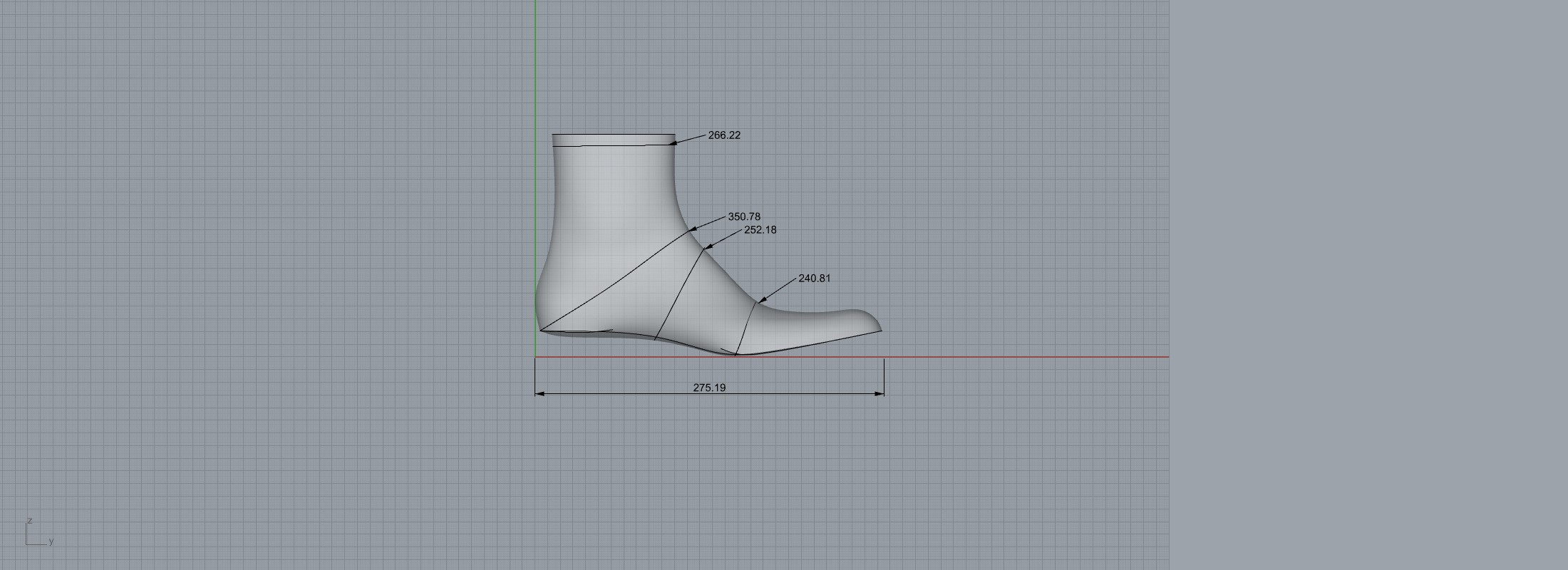1568x570 pixels.
Task: Select the ball girth curve under 240.81
Action: point(746,328)
